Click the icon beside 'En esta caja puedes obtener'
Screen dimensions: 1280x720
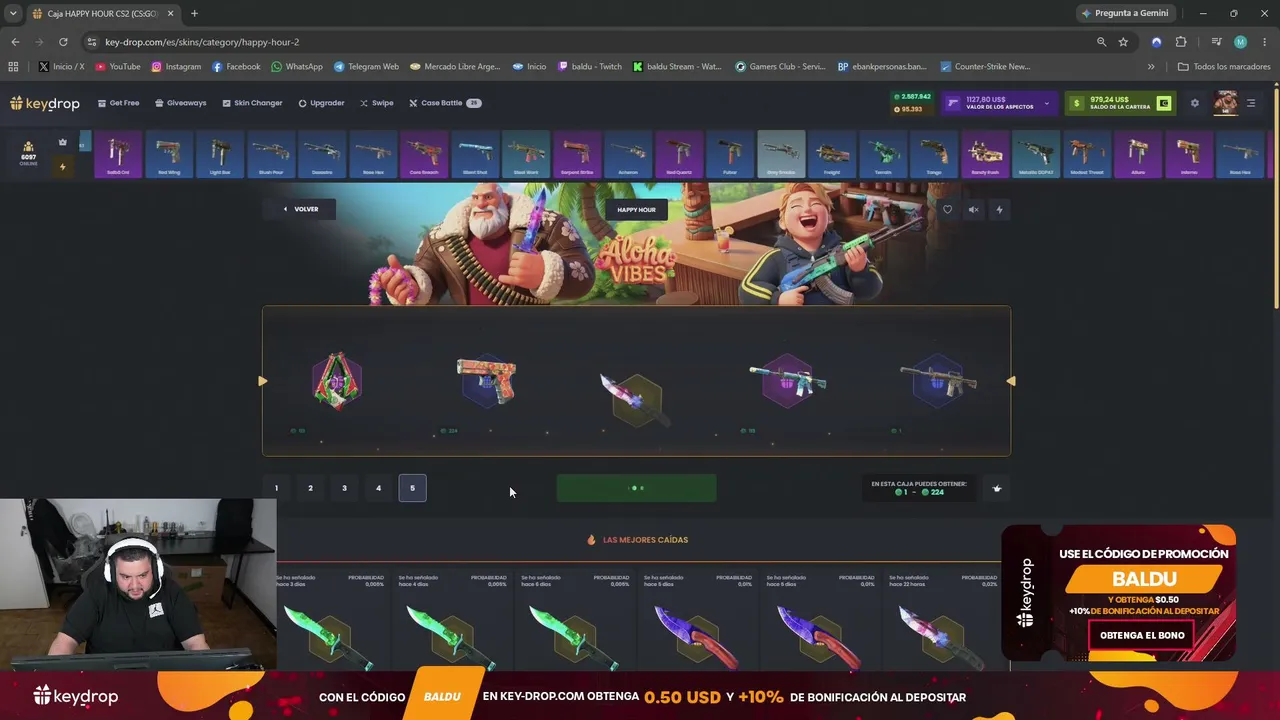pyautogui.click(x=997, y=488)
